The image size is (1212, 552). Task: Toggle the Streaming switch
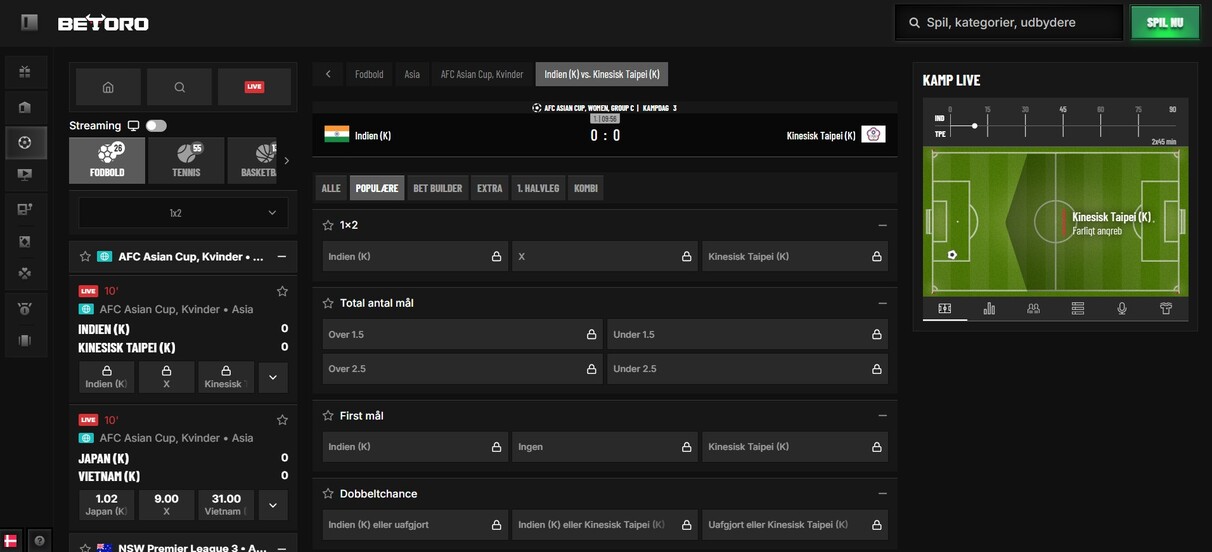(x=156, y=126)
